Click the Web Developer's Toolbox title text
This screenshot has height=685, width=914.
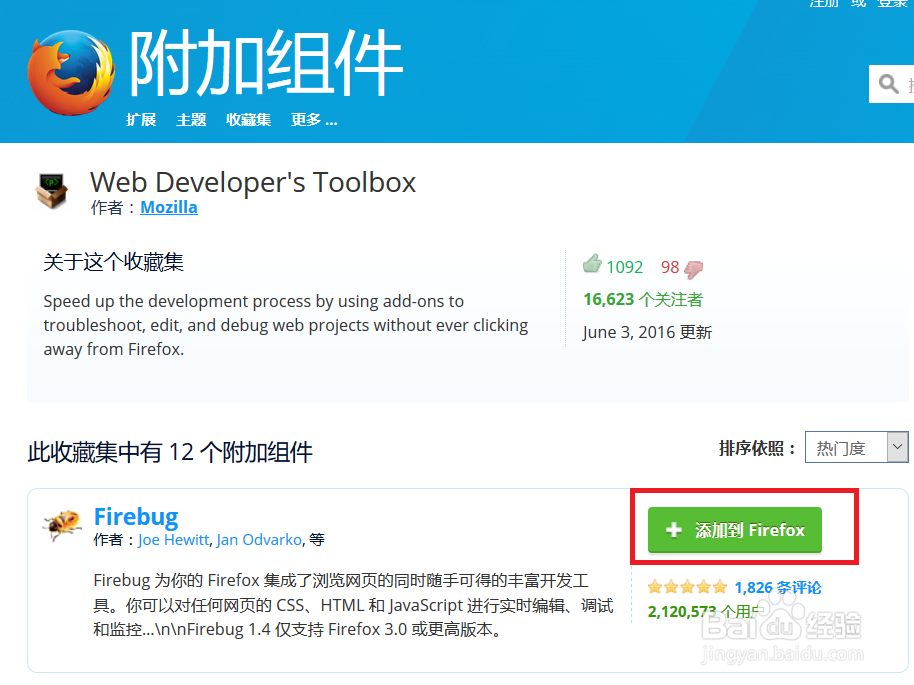point(253,182)
